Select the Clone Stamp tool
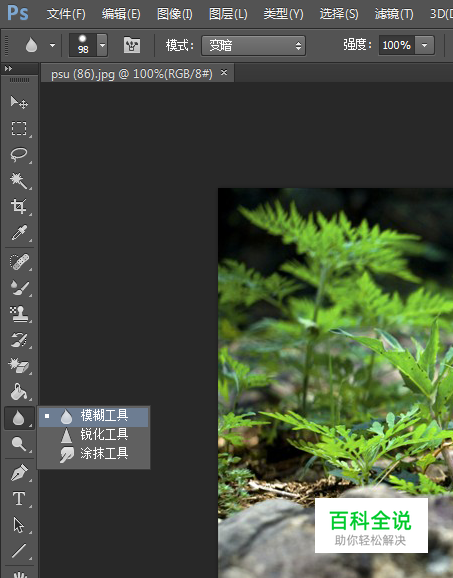The width and height of the screenshot is (453, 578). click(19, 314)
